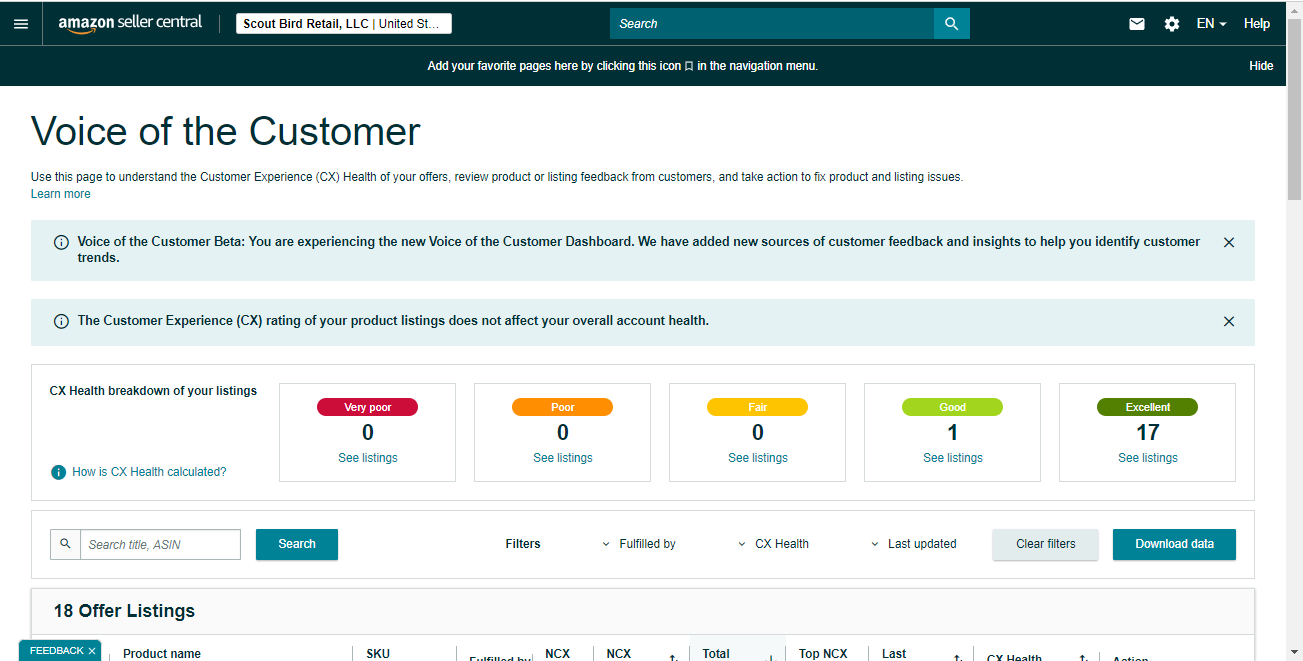Click Clear filters button
1303x661 pixels.
click(x=1045, y=544)
